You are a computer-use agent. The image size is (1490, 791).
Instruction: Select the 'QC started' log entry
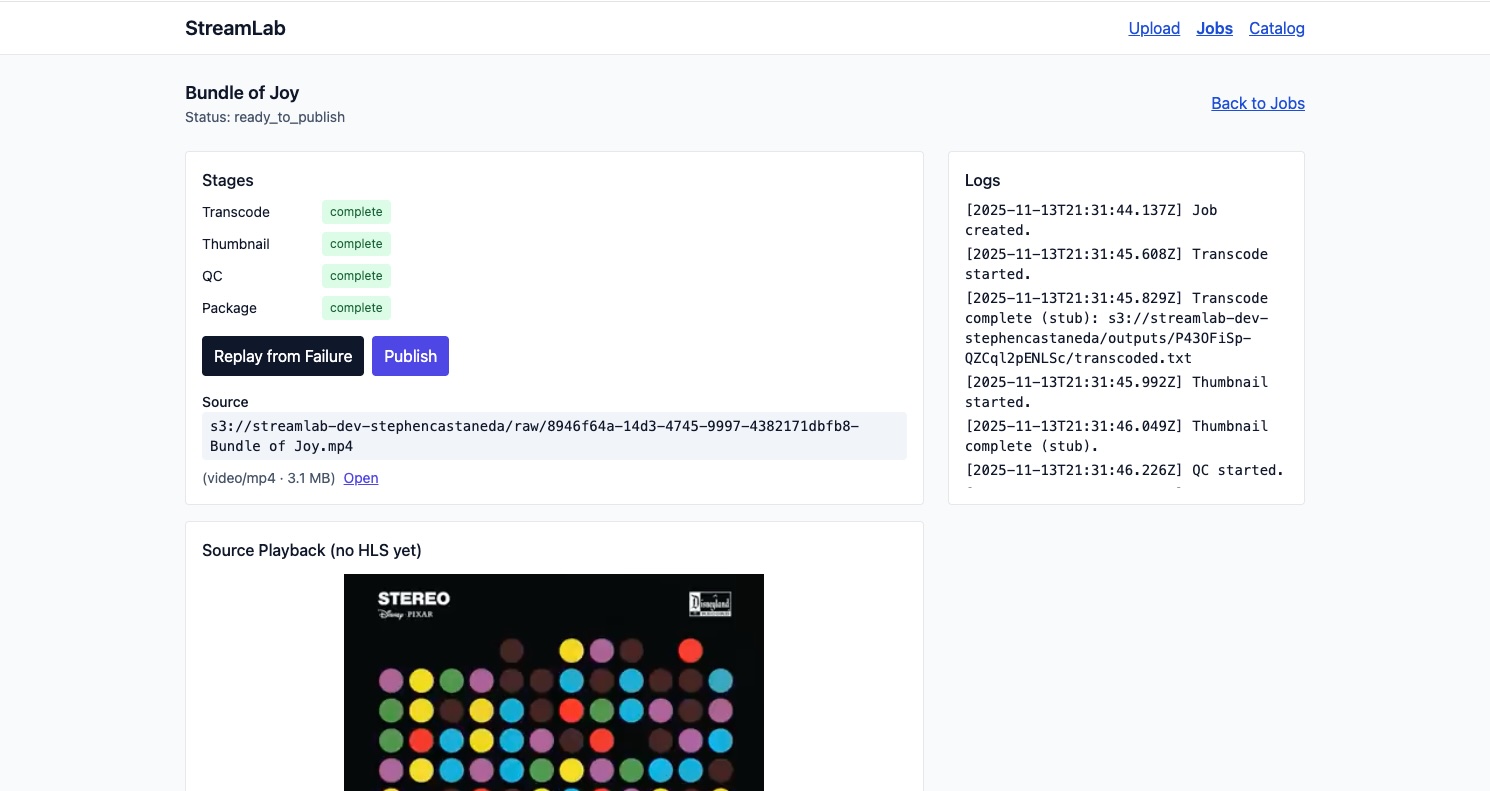tap(1124, 470)
